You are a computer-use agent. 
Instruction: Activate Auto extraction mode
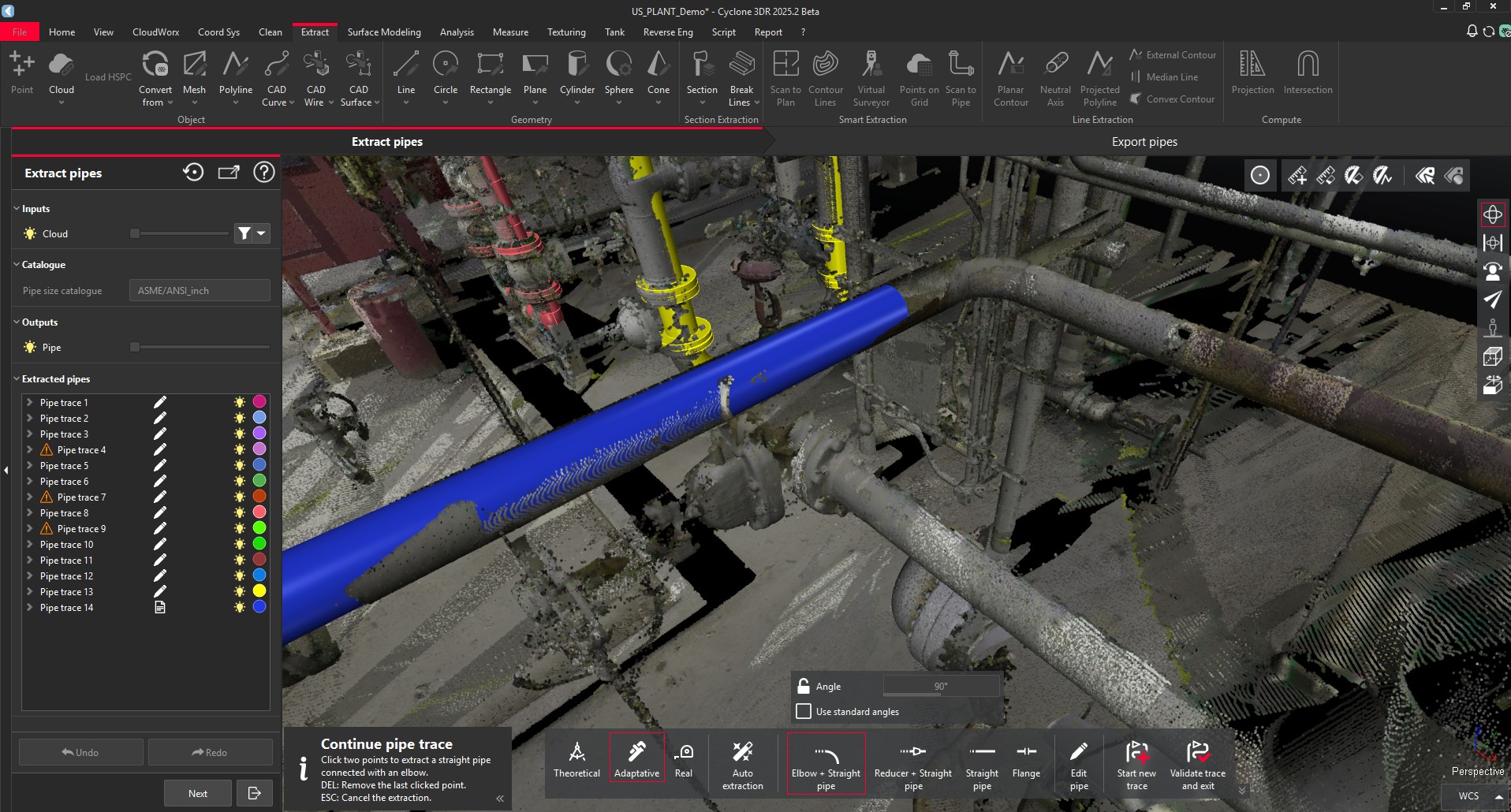point(742,762)
